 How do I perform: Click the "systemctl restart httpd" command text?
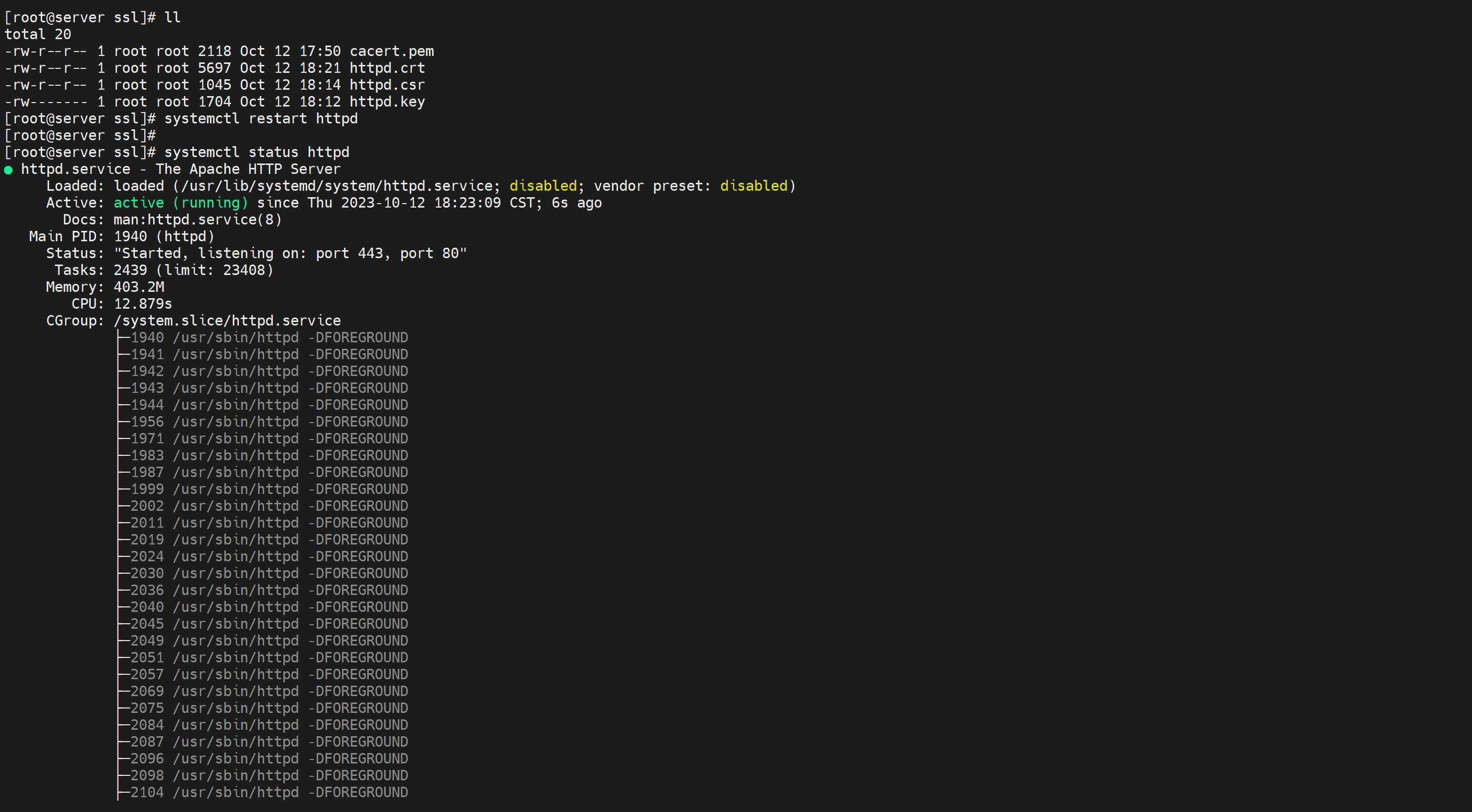pos(261,119)
